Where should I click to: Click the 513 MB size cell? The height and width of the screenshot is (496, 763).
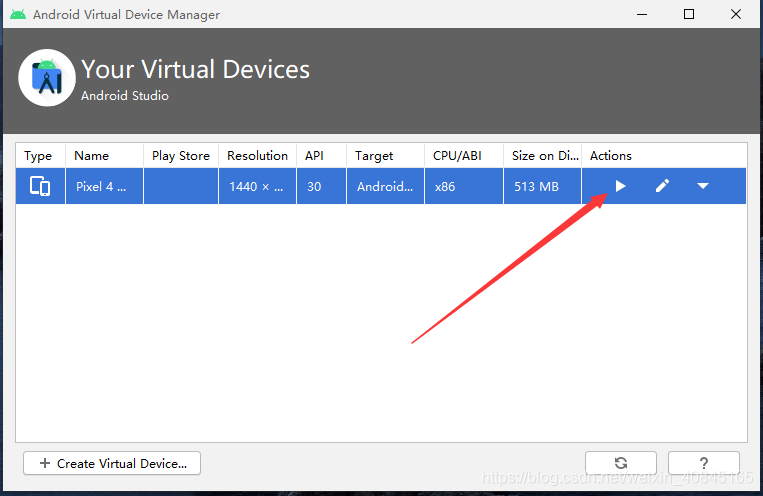pos(543,186)
